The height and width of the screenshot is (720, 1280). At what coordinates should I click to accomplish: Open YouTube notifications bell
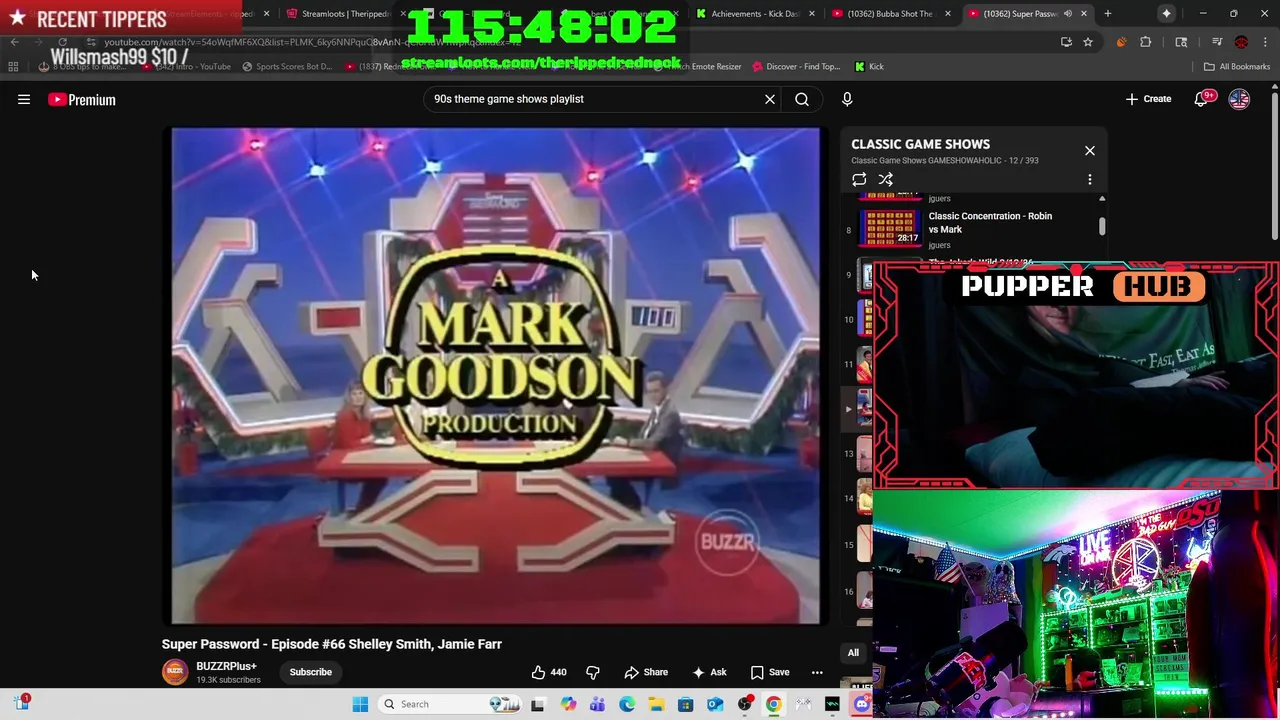pos(1201,99)
